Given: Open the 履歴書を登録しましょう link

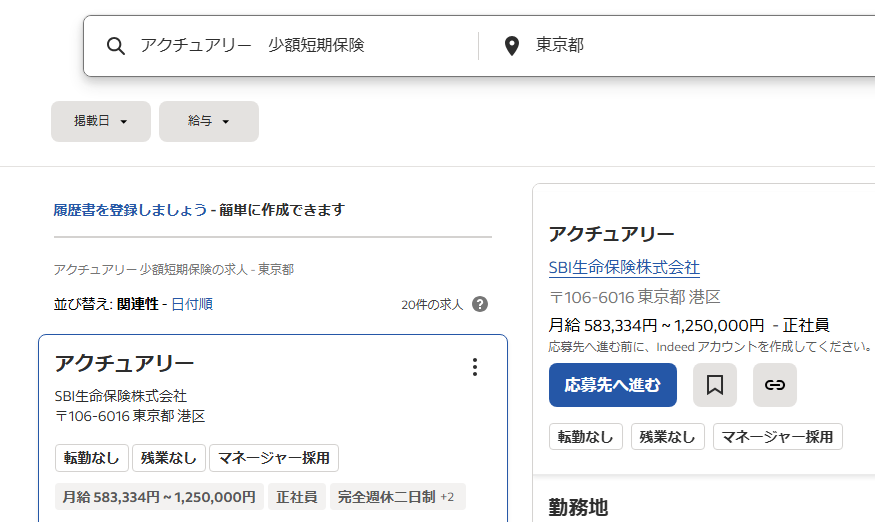Looking at the screenshot, I should 131,210.
